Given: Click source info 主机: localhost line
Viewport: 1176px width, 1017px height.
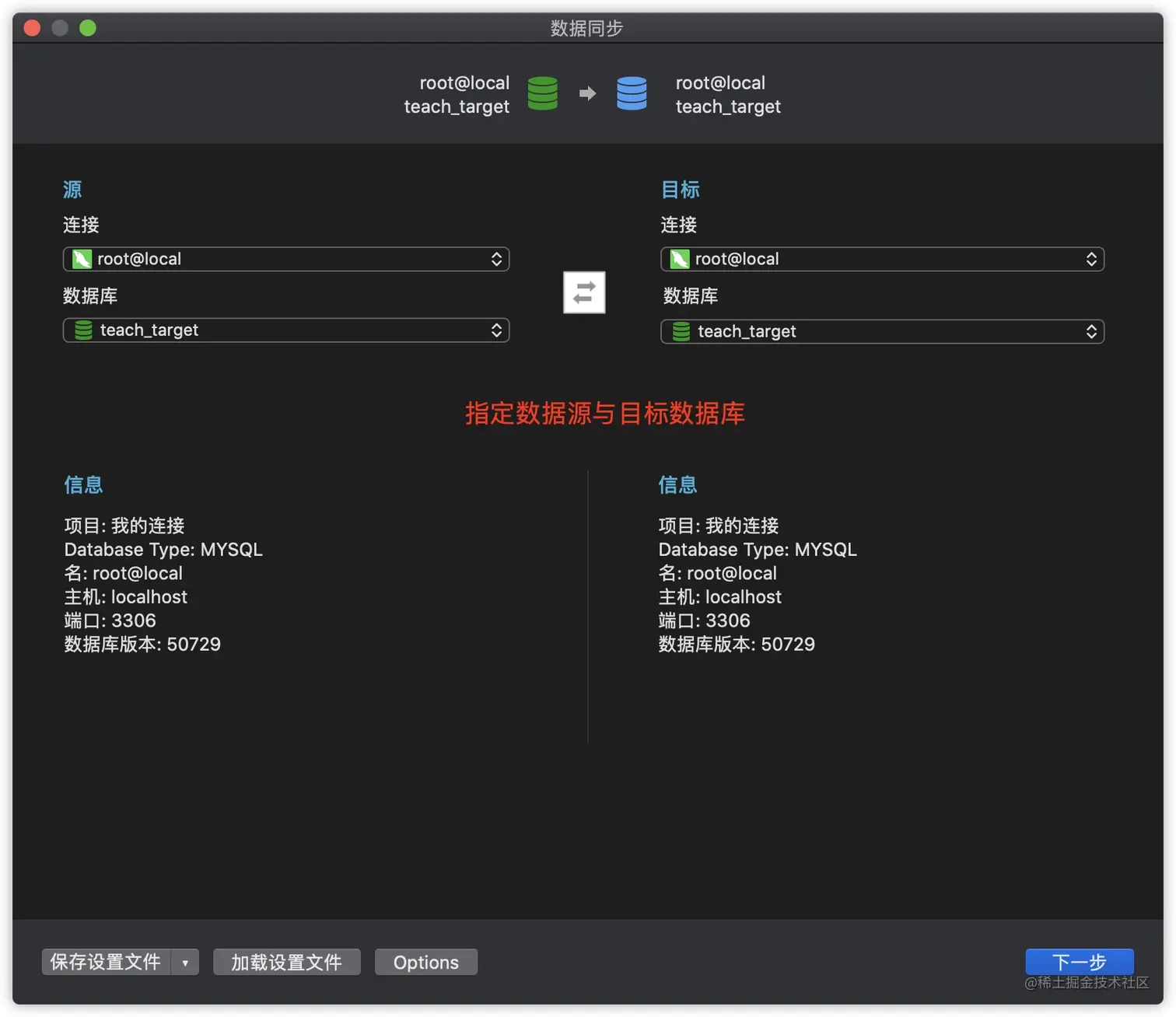Looking at the screenshot, I should [x=126, y=597].
